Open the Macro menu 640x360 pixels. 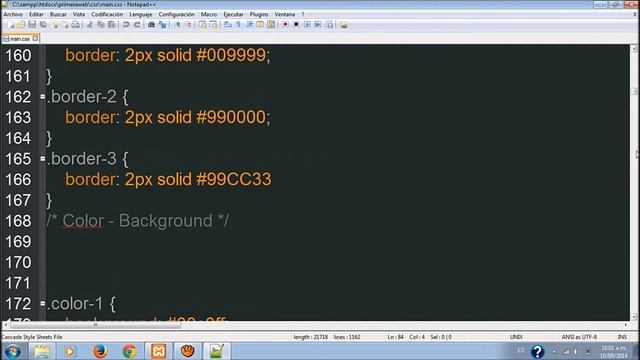[209, 14]
